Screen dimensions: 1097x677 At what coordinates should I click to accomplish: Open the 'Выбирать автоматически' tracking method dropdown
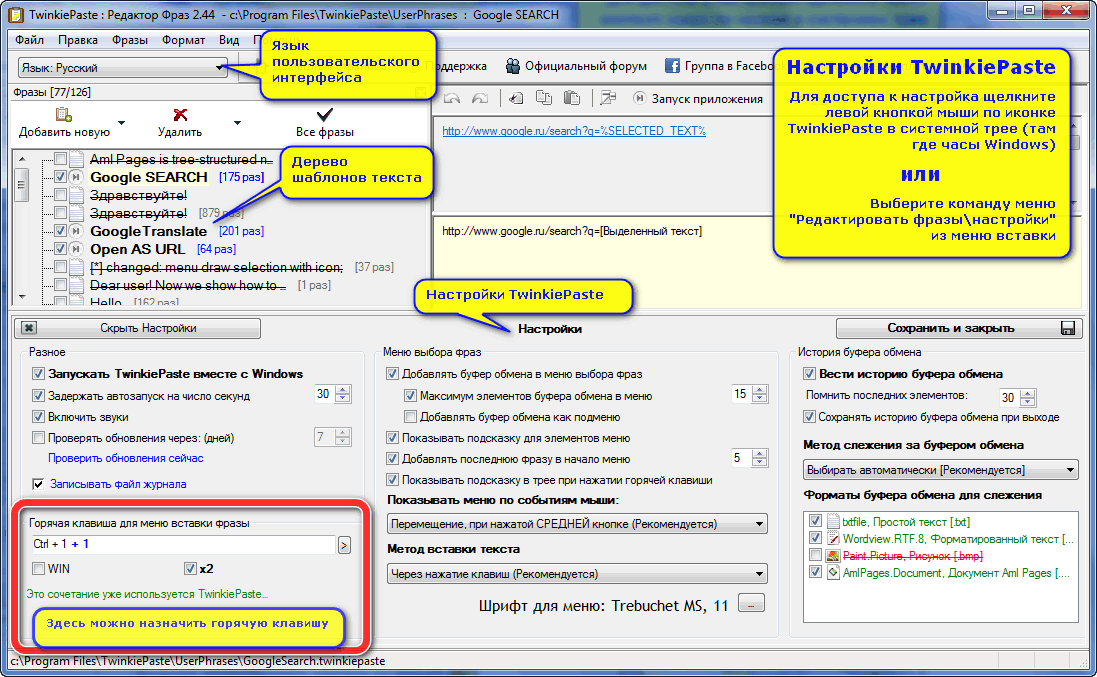pyautogui.click(x=940, y=470)
